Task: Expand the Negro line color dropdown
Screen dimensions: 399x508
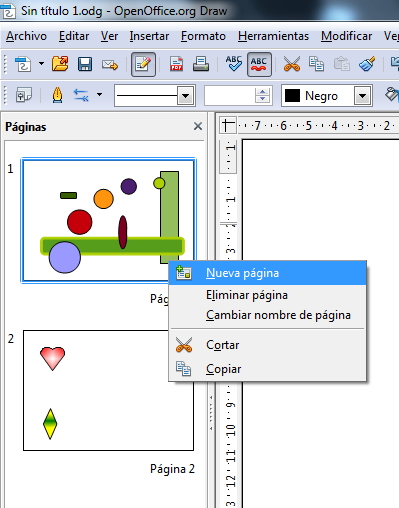Action: (x=362, y=96)
